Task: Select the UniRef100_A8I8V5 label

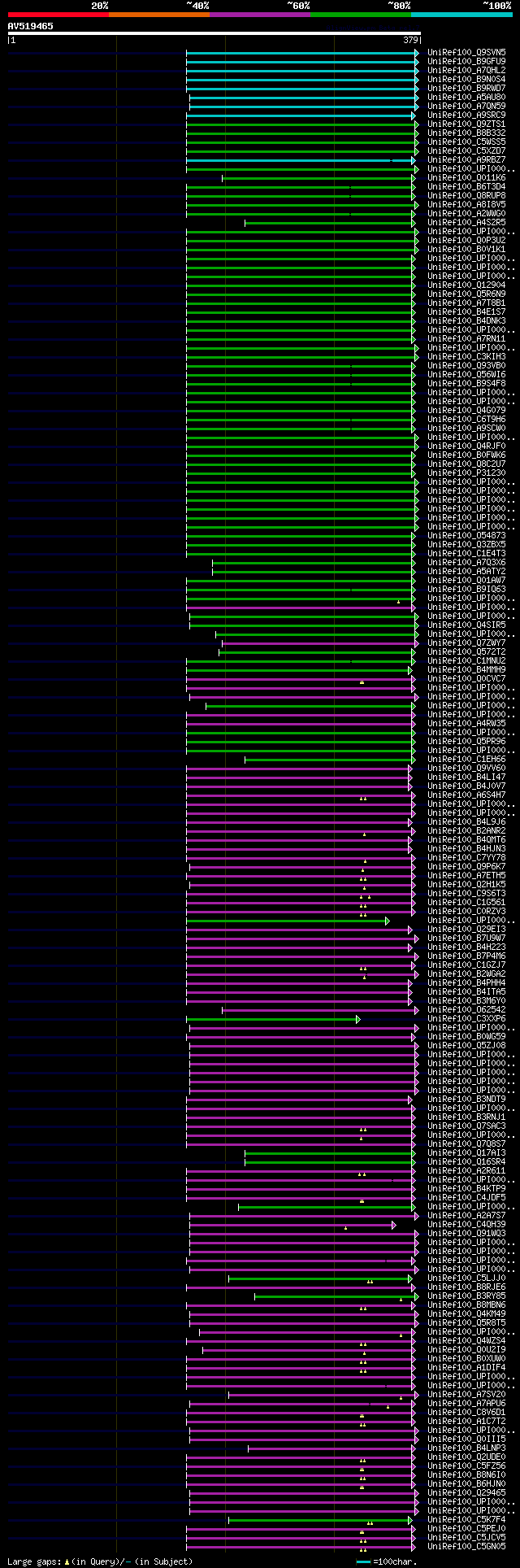Action: [466, 205]
